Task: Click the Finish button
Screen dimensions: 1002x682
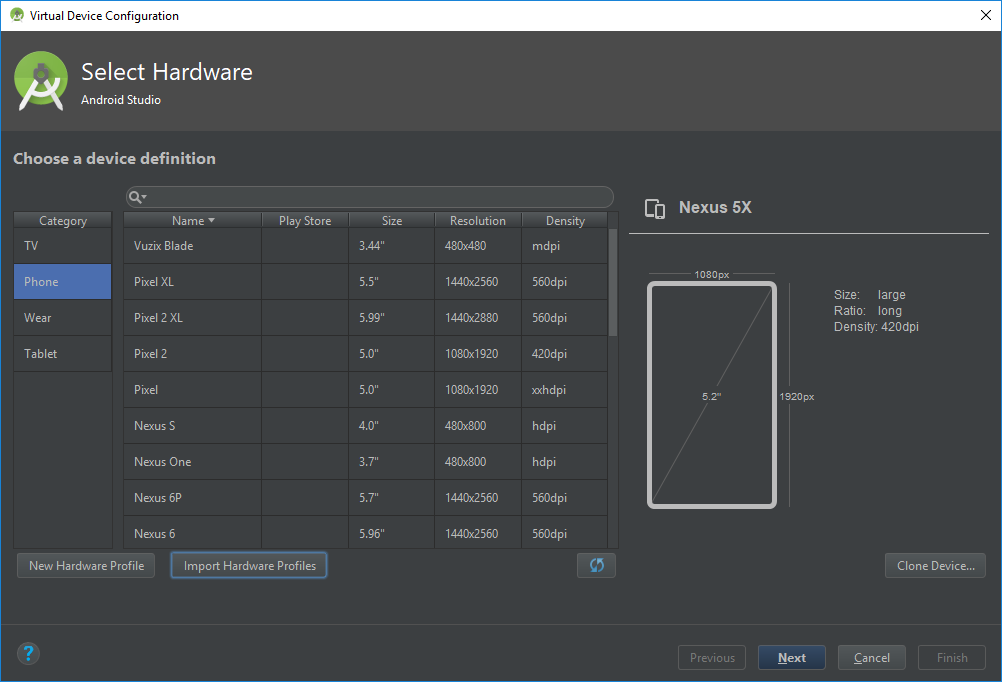Action: (x=952, y=658)
